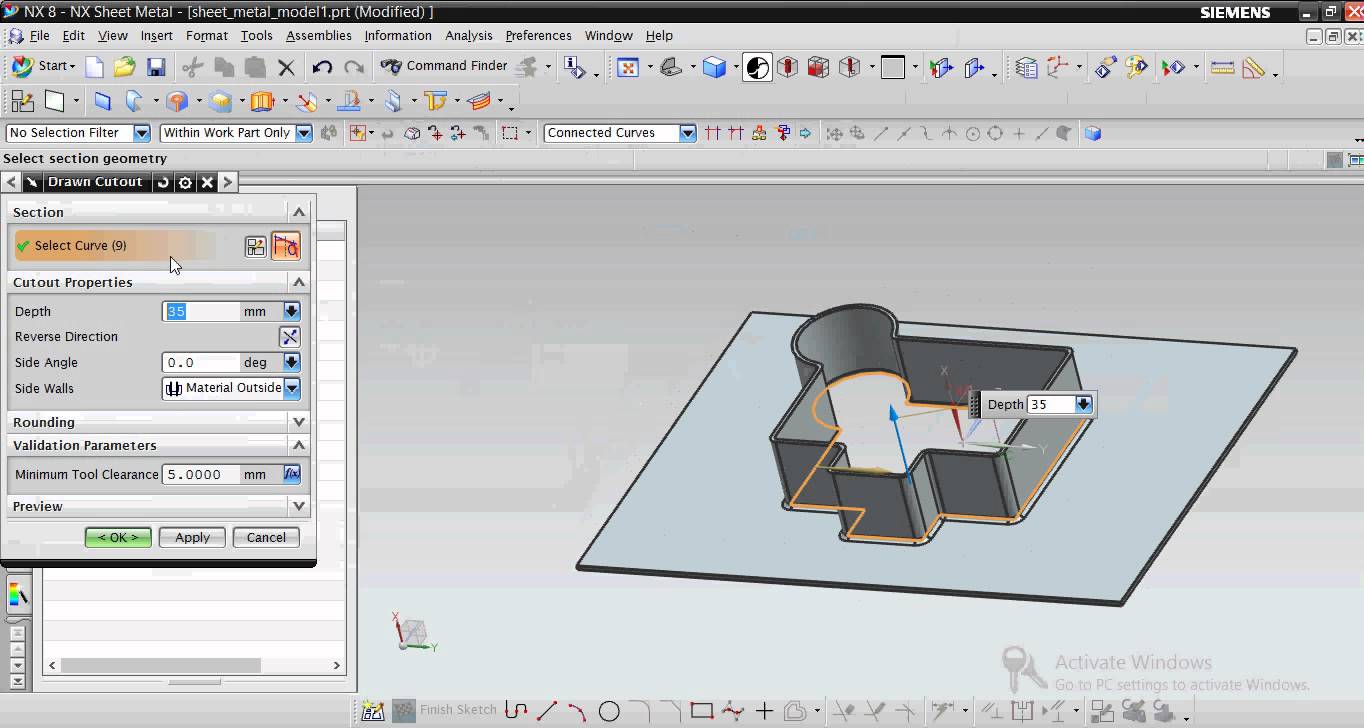Open the on-screen Depth arrow dropdown
This screenshot has width=1364, height=728.
point(1083,404)
